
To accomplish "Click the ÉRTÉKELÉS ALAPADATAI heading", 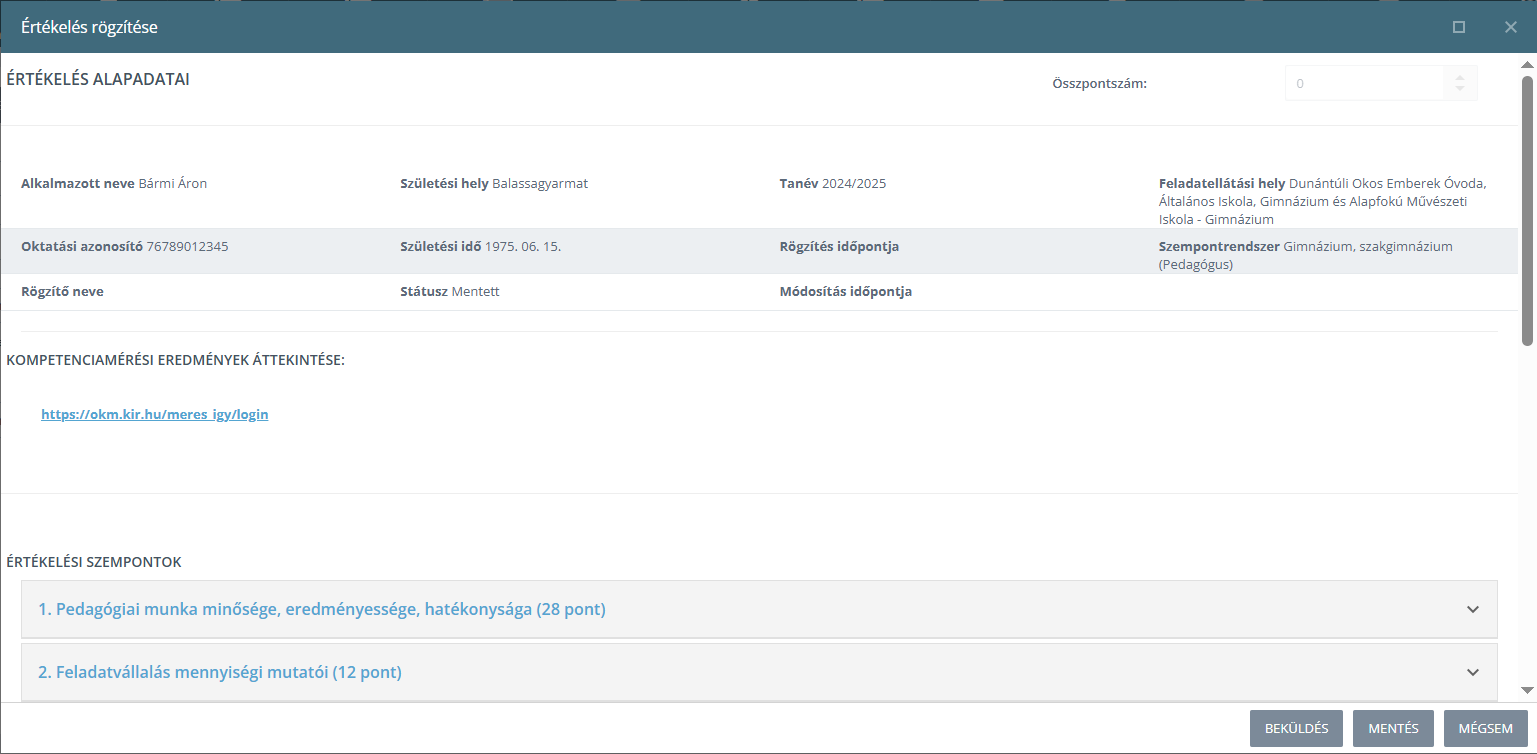I will (98, 80).
